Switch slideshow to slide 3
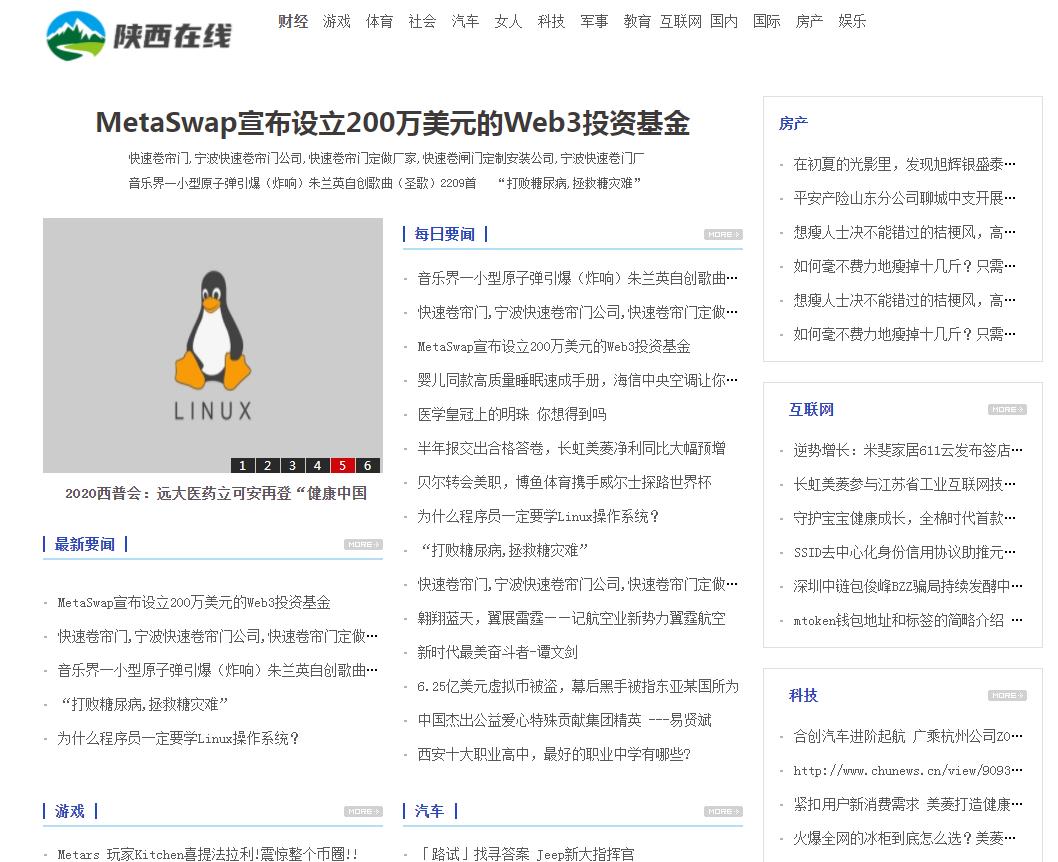The height and width of the screenshot is (862, 1058). tap(292, 465)
